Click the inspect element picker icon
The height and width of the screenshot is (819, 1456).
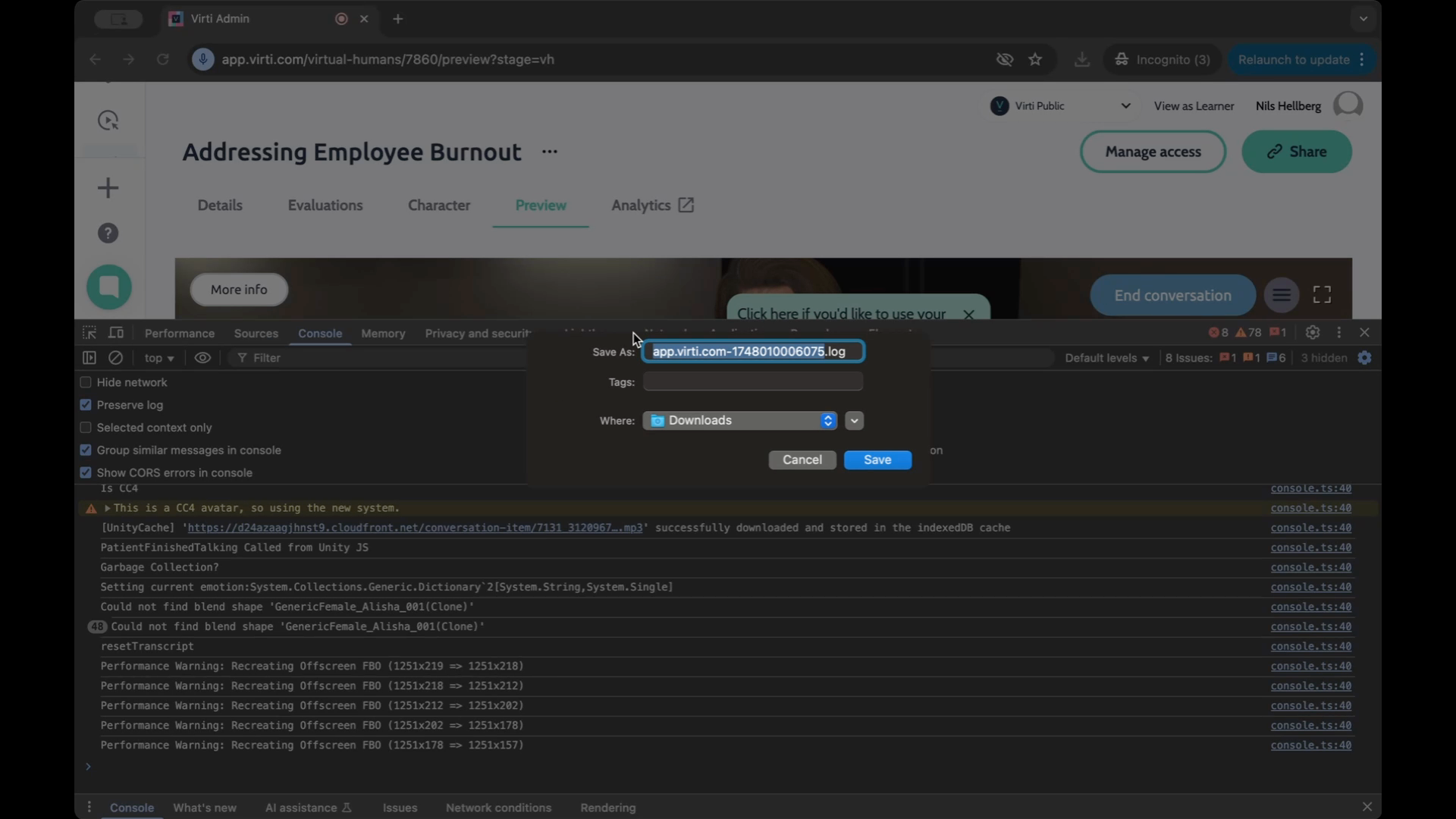point(89,333)
